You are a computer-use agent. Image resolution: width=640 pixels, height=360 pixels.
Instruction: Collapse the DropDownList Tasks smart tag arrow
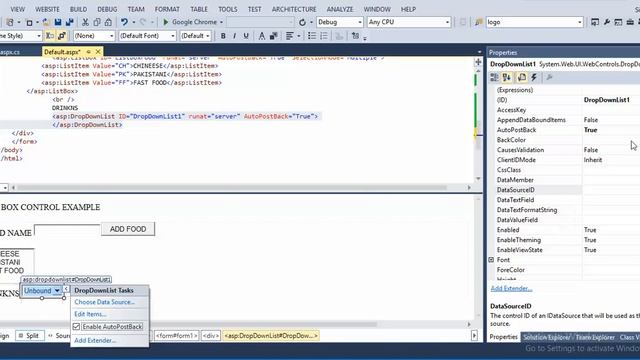[66, 289]
